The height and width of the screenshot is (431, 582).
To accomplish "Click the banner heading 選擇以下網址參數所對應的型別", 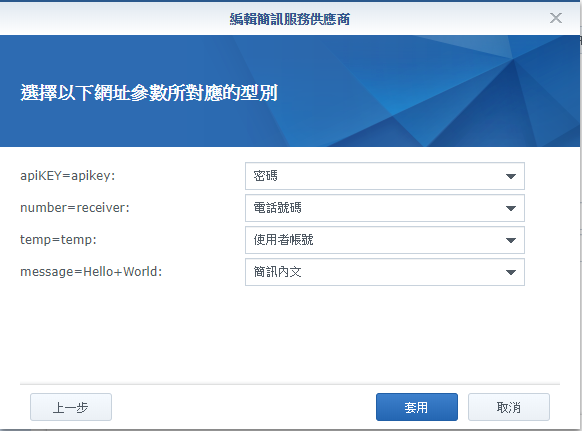I will coord(149,92).
